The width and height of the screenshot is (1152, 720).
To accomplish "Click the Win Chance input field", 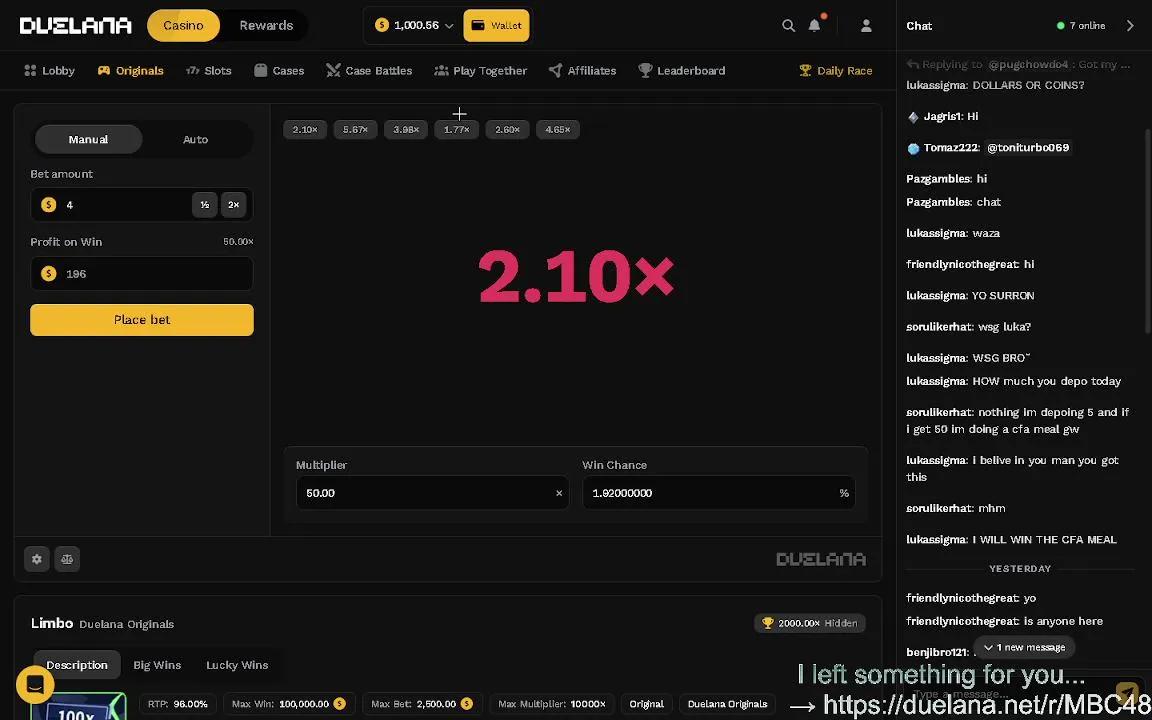I will point(719,493).
